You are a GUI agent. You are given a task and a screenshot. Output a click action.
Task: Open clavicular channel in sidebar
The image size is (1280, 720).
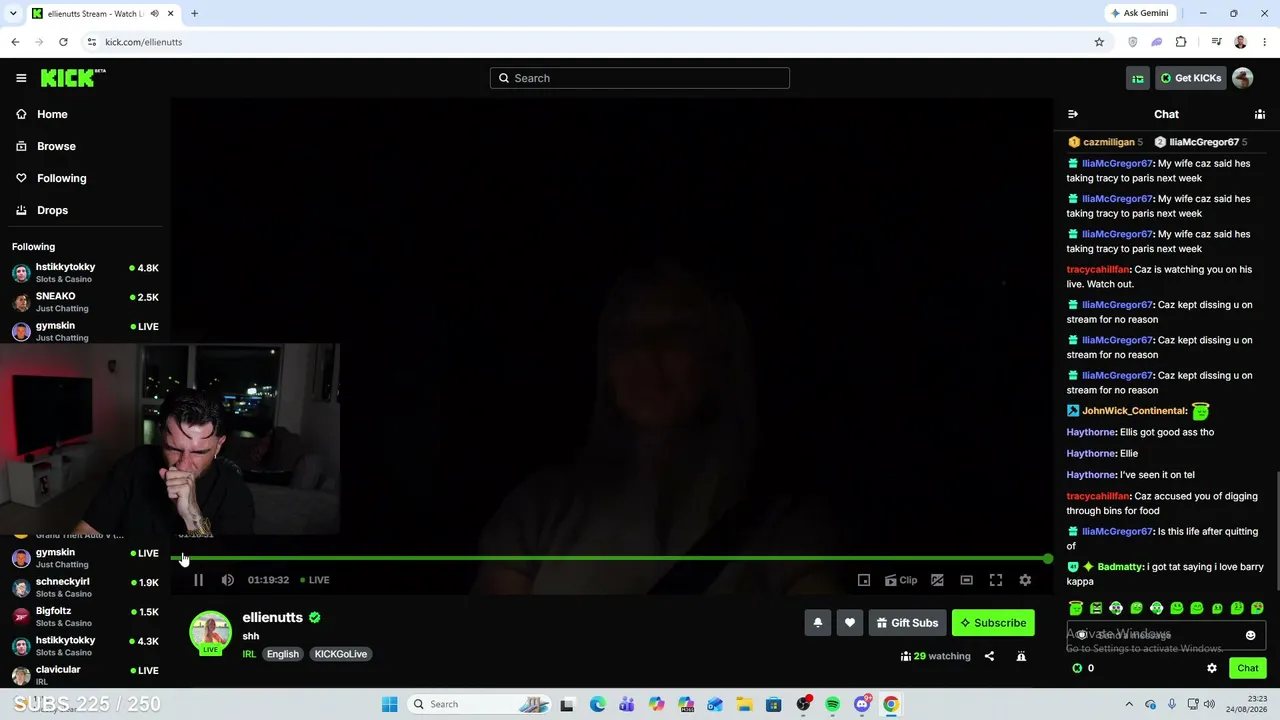(84, 674)
